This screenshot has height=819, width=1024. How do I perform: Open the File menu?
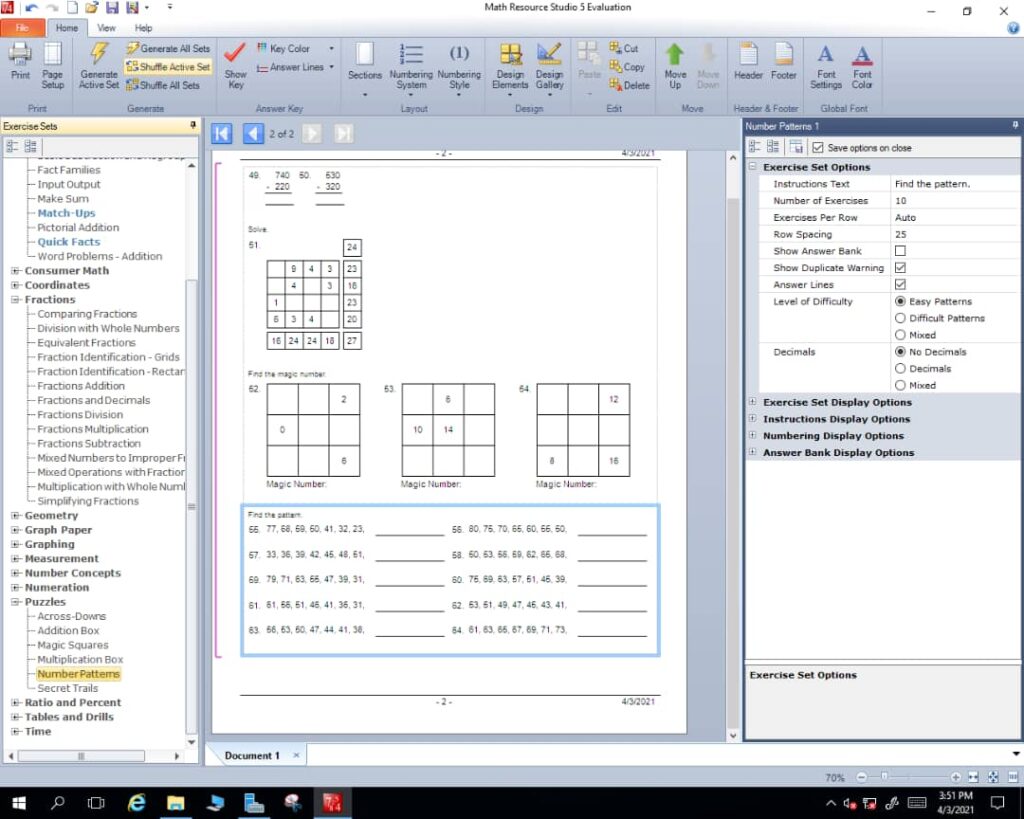point(23,28)
